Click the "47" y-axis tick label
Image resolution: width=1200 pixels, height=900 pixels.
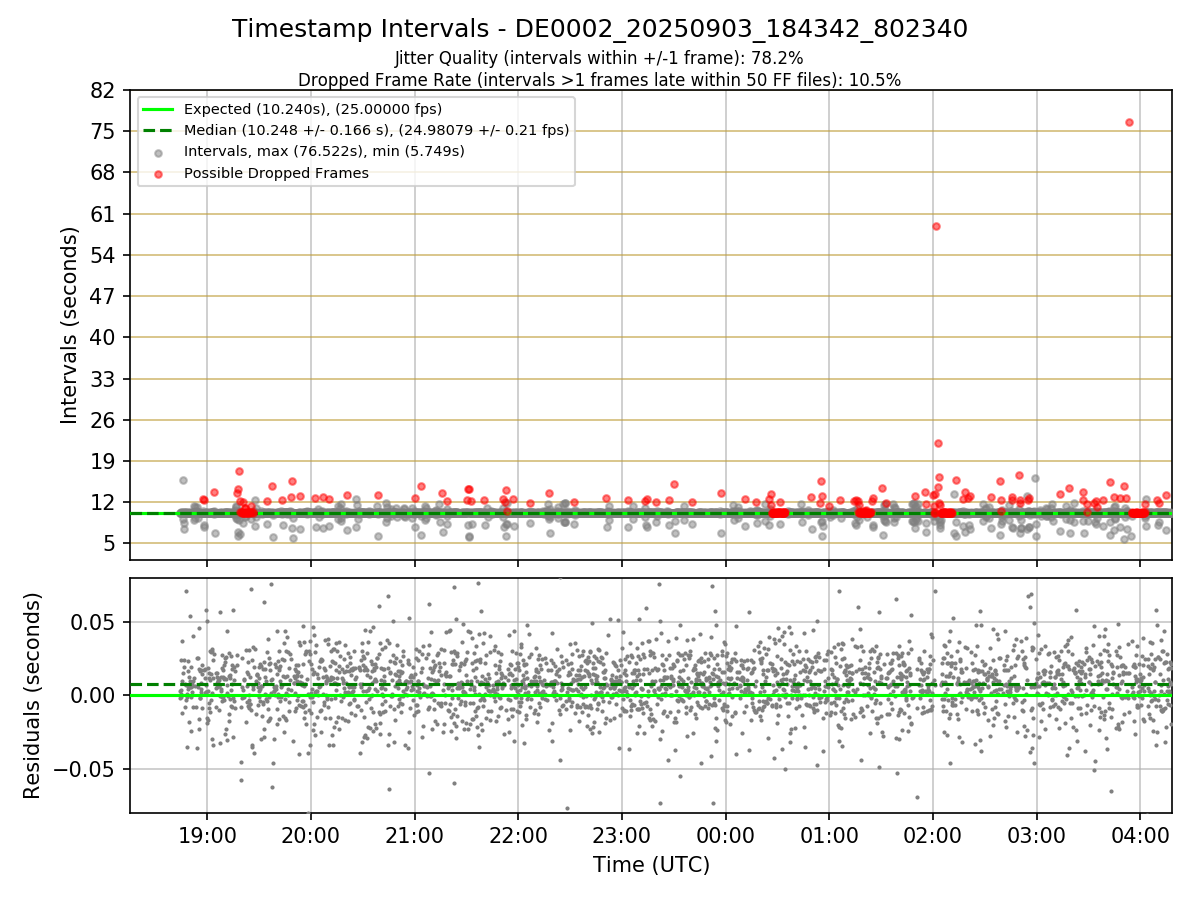point(105,296)
